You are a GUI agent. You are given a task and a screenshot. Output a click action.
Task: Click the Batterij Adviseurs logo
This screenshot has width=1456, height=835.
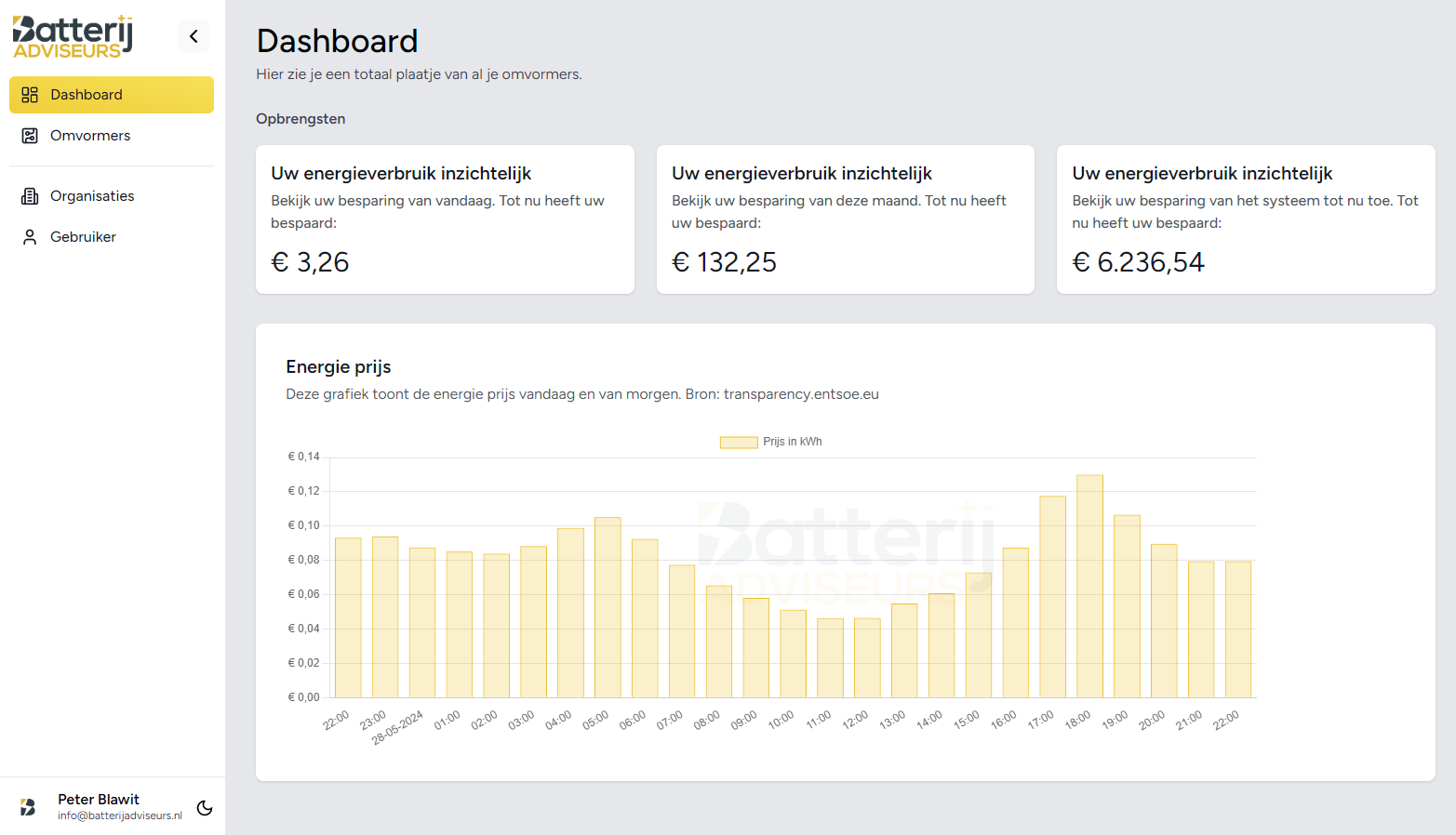(x=73, y=36)
